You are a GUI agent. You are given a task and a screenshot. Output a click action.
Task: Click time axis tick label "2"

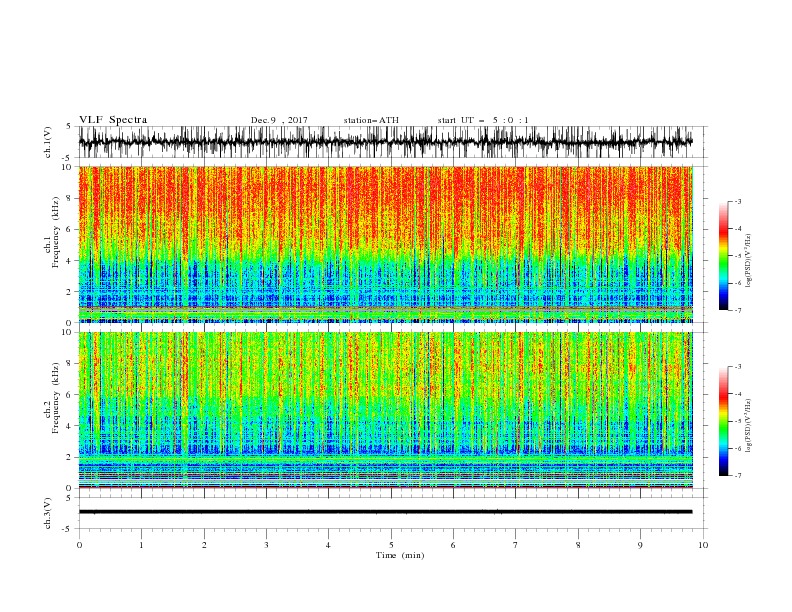204,545
